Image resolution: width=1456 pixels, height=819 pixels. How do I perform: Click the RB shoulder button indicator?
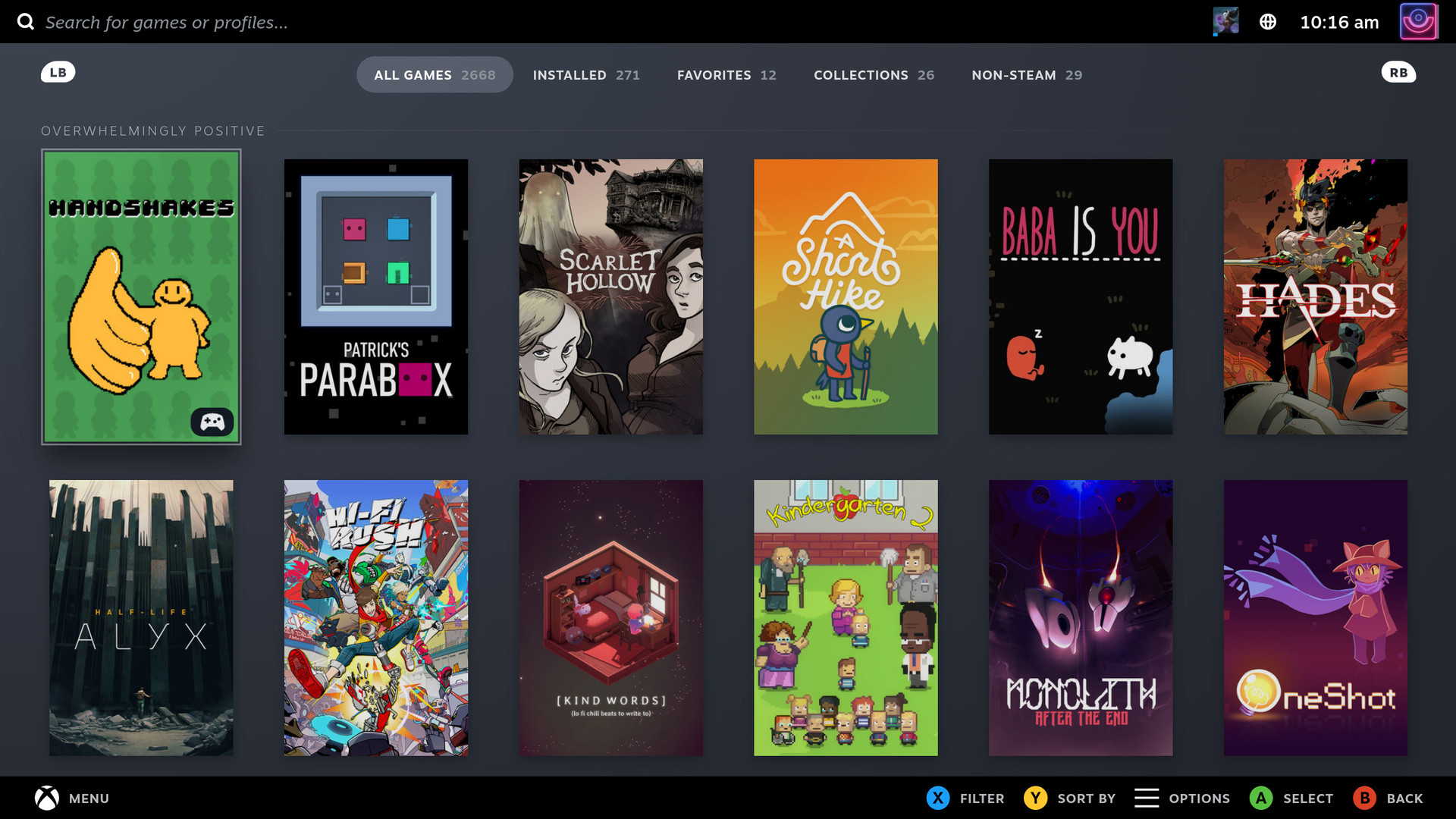[1398, 73]
